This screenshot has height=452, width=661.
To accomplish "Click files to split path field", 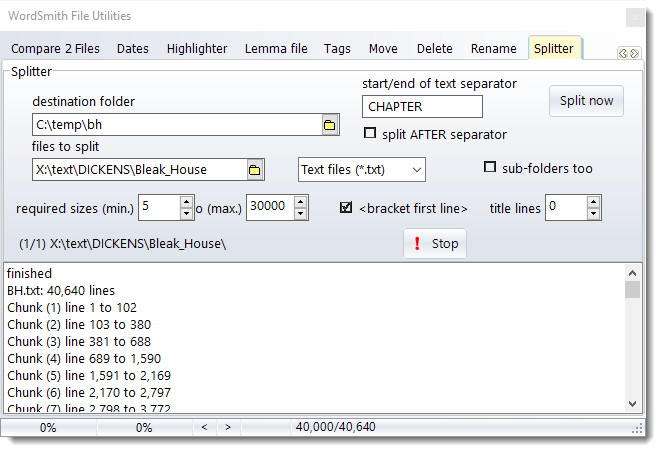I will pyautogui.click(x=140, y=170).
